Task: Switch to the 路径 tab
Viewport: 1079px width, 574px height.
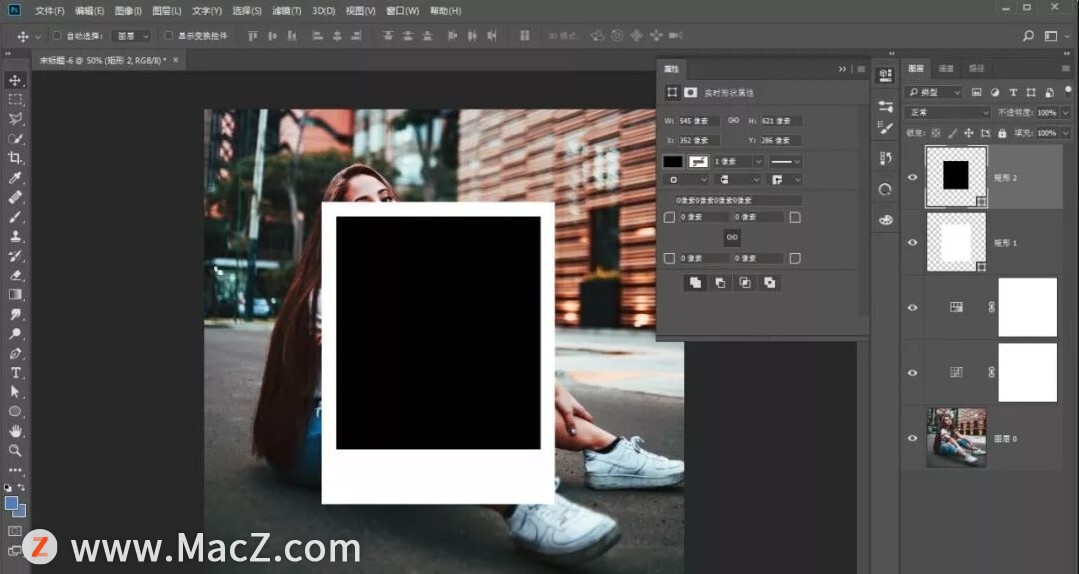Action: click(976, 69)
